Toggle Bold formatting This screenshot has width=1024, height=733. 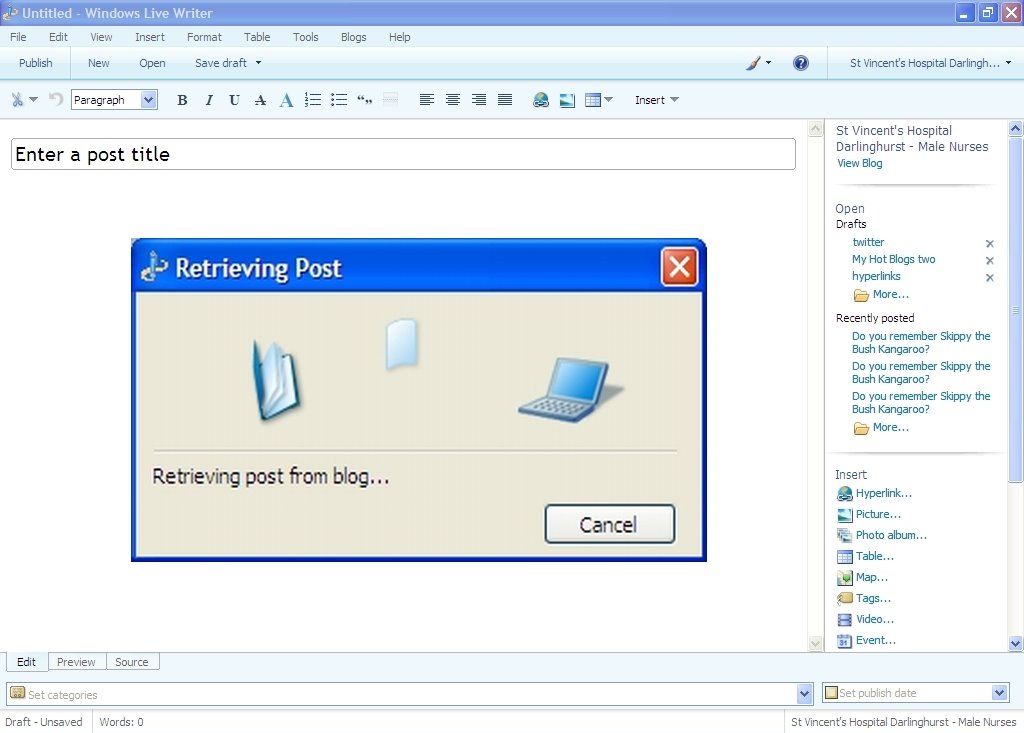click(x=182, y=100)
